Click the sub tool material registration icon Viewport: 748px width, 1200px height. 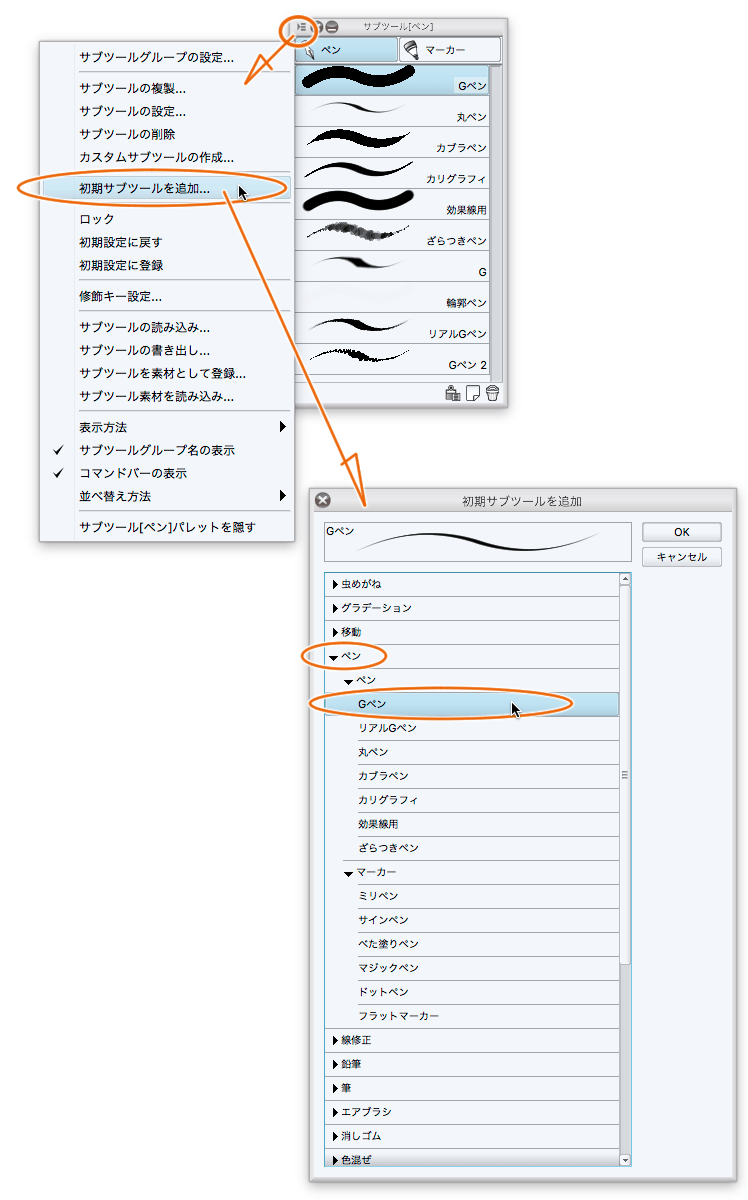click(453, 393)
